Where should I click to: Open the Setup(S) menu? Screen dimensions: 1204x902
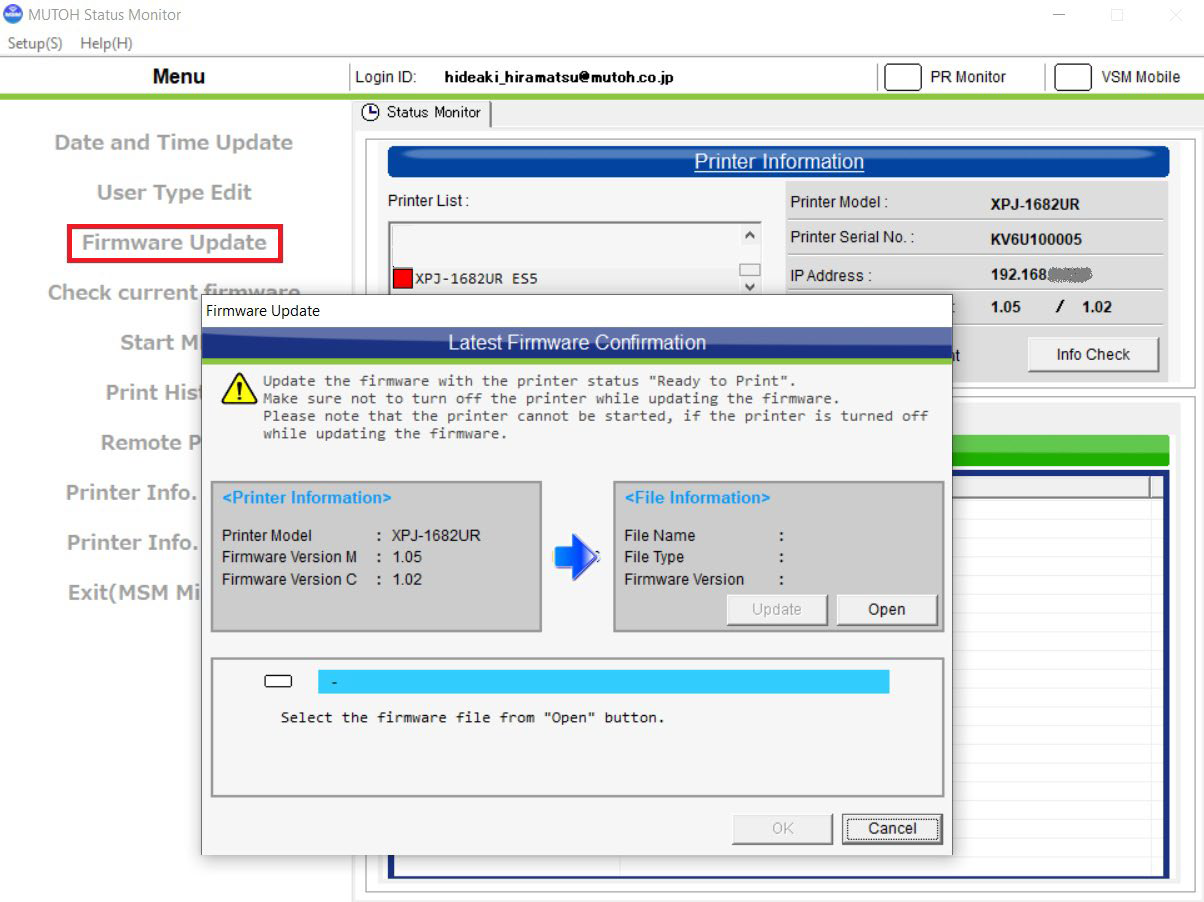tap(35, 43)
